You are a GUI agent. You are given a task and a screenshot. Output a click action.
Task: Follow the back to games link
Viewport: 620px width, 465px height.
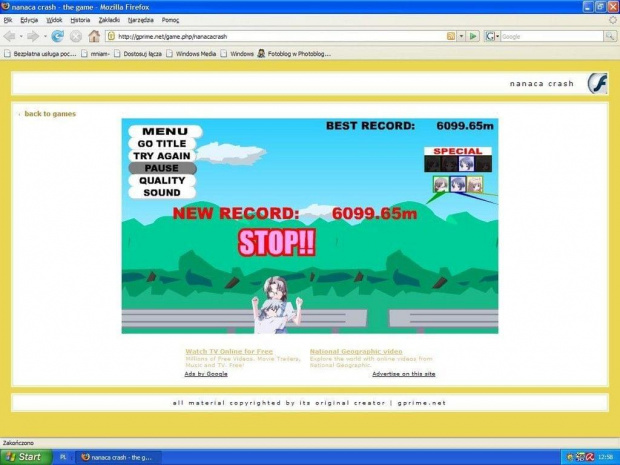(50, 114)
